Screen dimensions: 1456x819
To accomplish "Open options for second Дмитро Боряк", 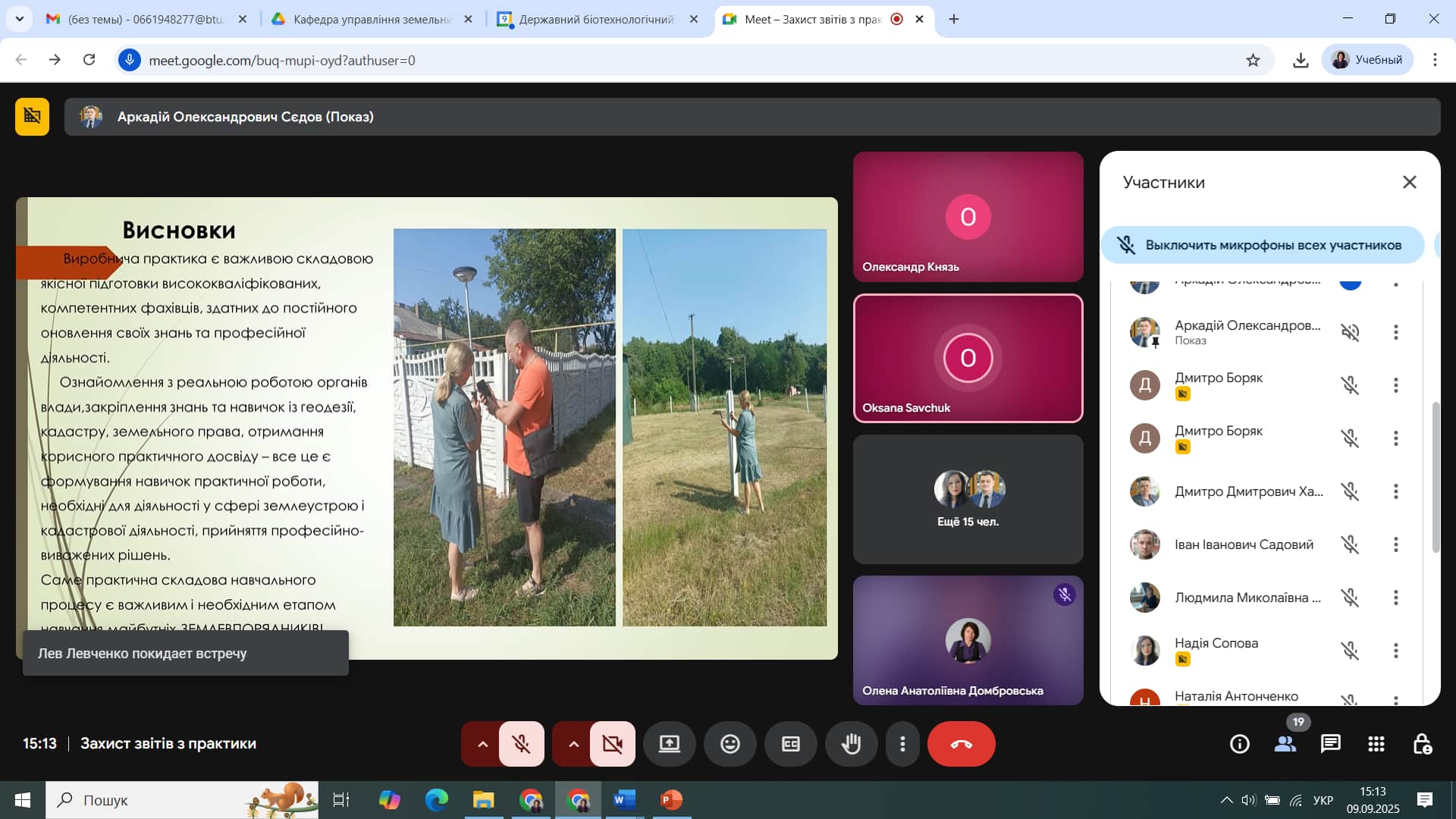I will click(x=1395, y=438).
